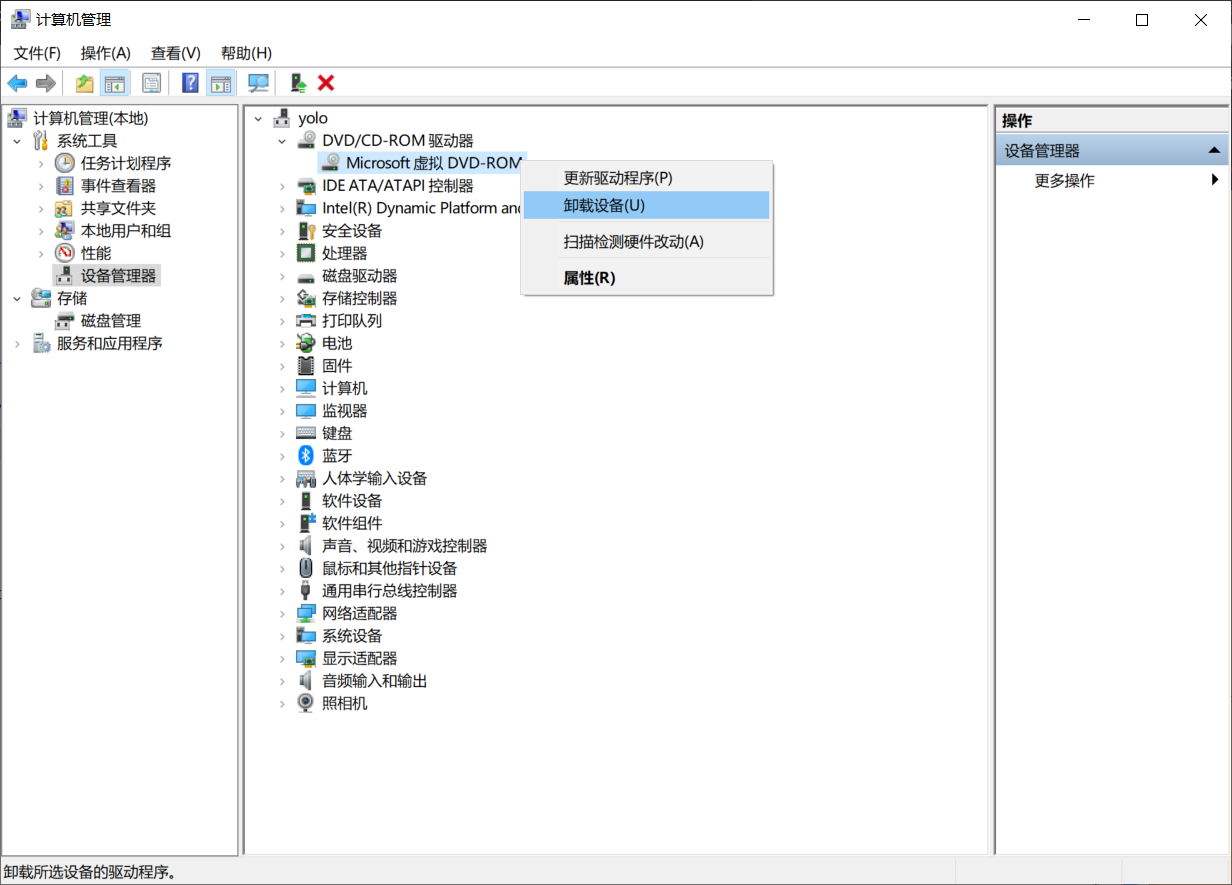1232x885 pixels.
Task: Click Scan for hardware changes monitor icon
Action: [x=258, y=83]
